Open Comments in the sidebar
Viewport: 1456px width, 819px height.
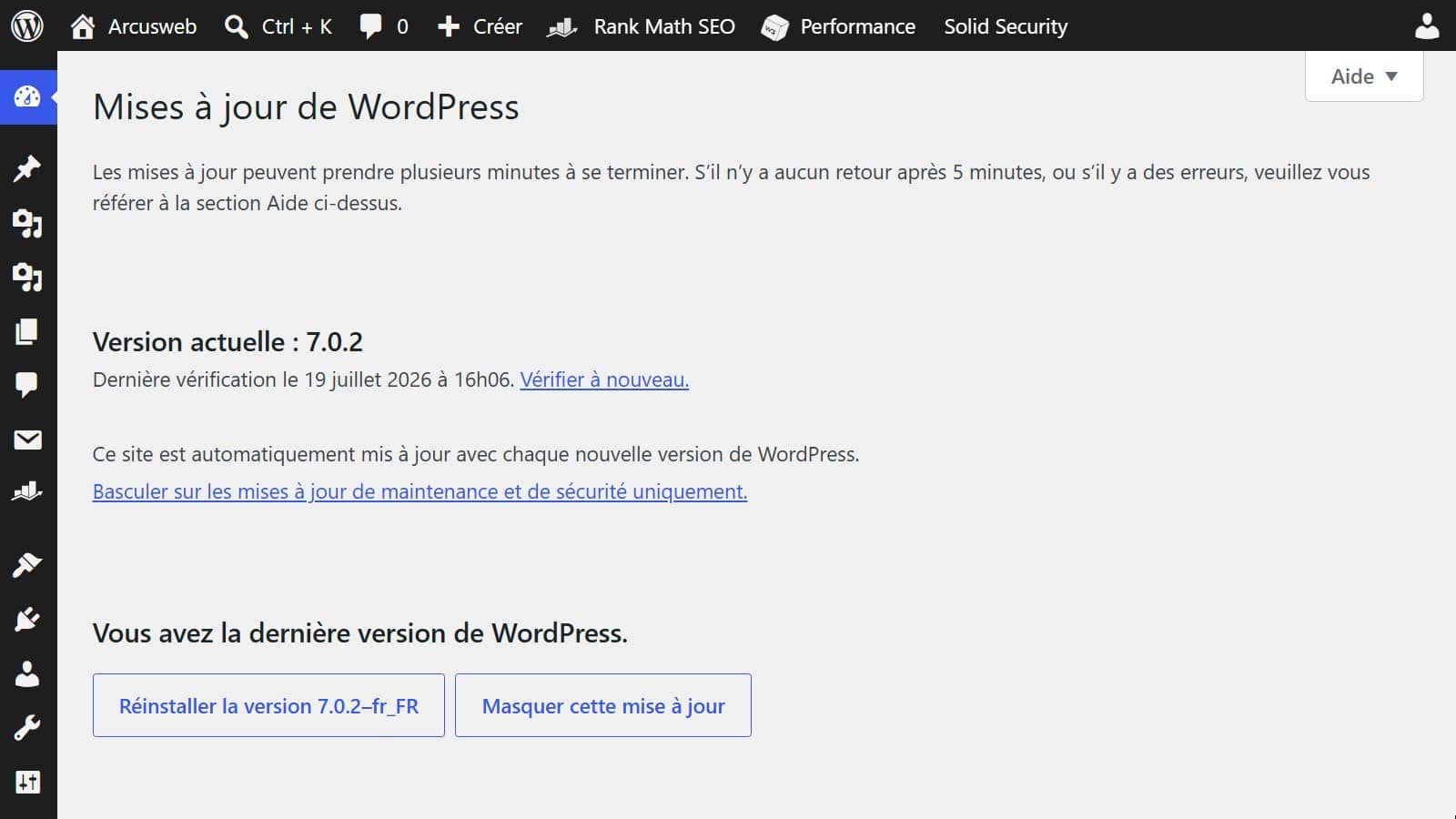(x=27, y=385)
